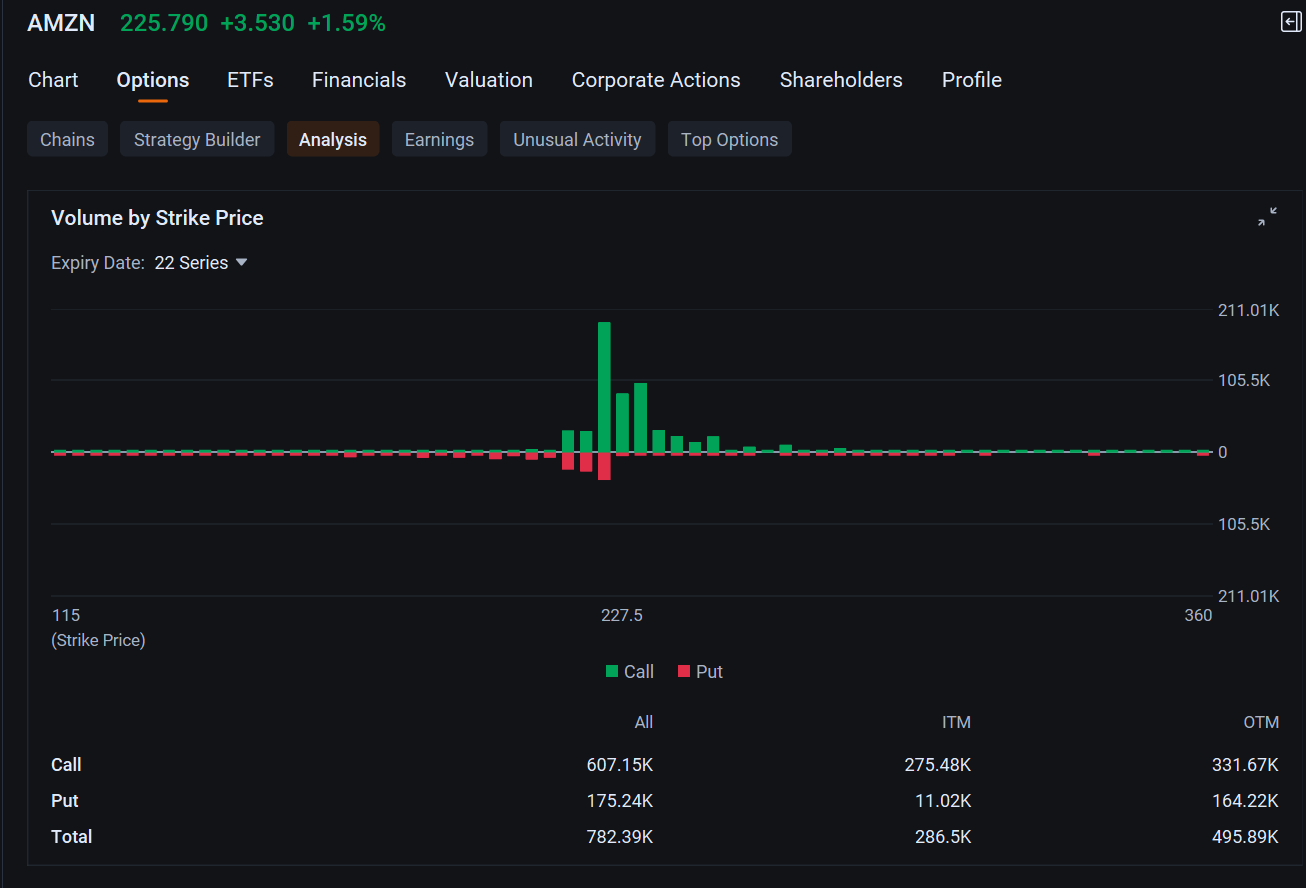This screenshot has height=888, width=1306.
Task: Select the Corporate Actions tab
Action: [656, 80]
